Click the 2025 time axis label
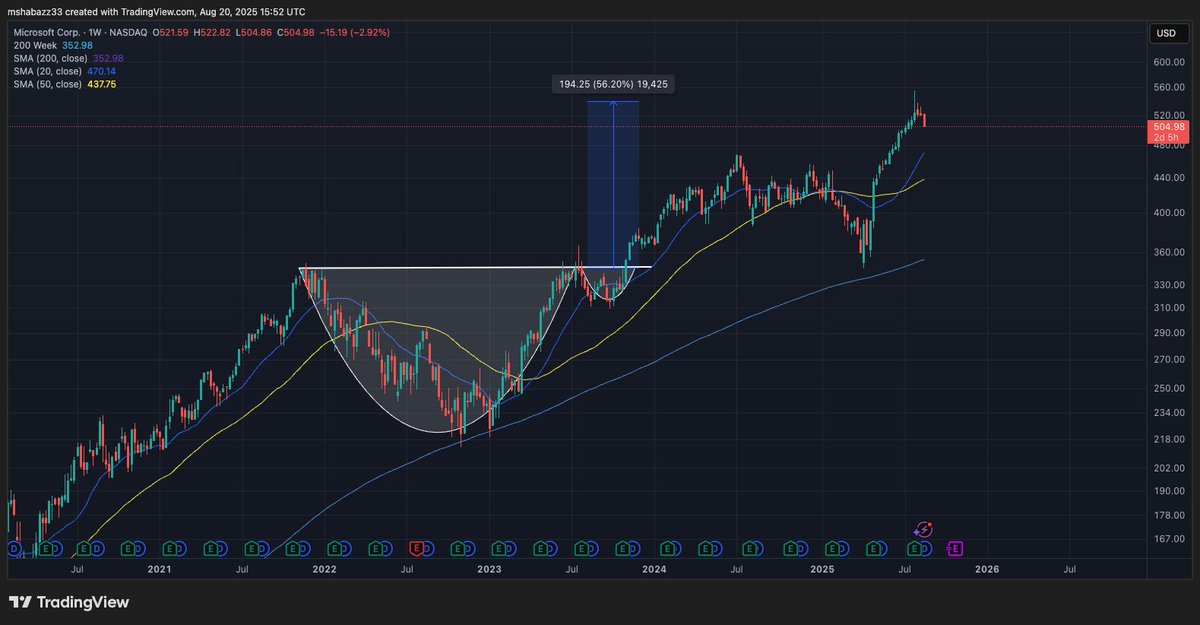 (x=821, y=569)
